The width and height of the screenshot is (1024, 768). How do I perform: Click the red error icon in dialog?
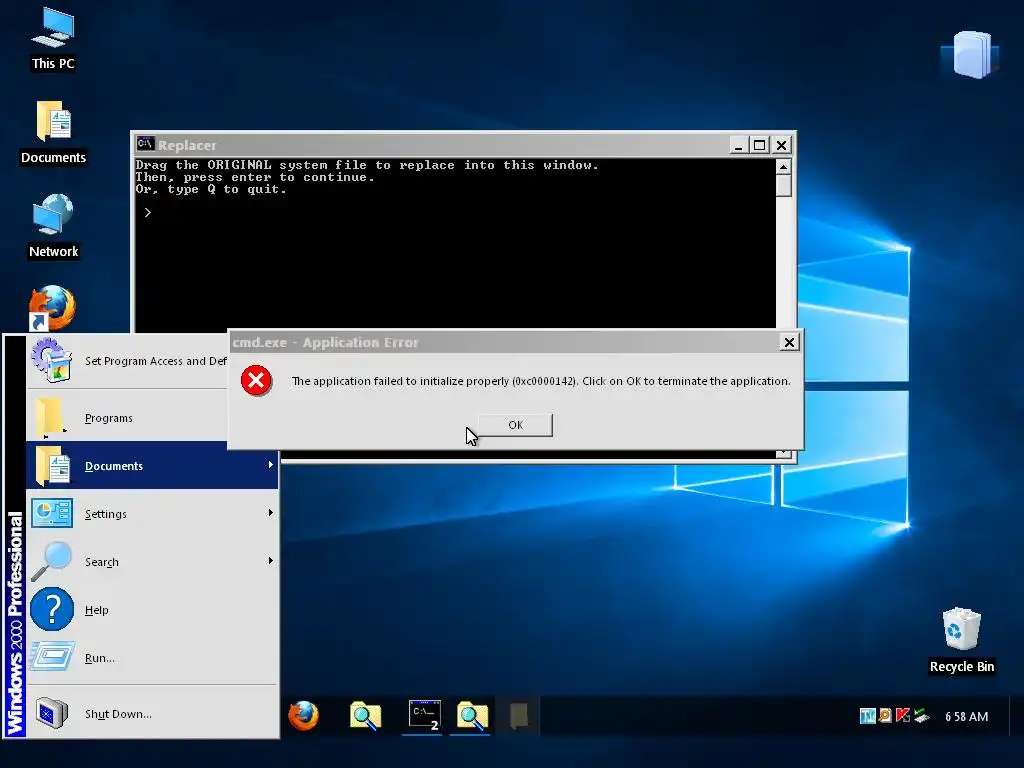click(x=256, y=381)
